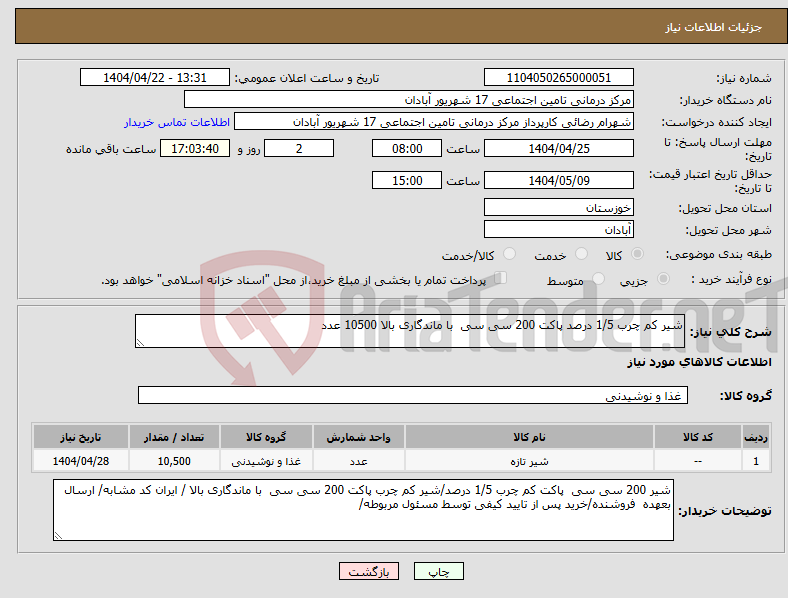
Task: Click the نام کالا column header
Action: tap(529, 437)
